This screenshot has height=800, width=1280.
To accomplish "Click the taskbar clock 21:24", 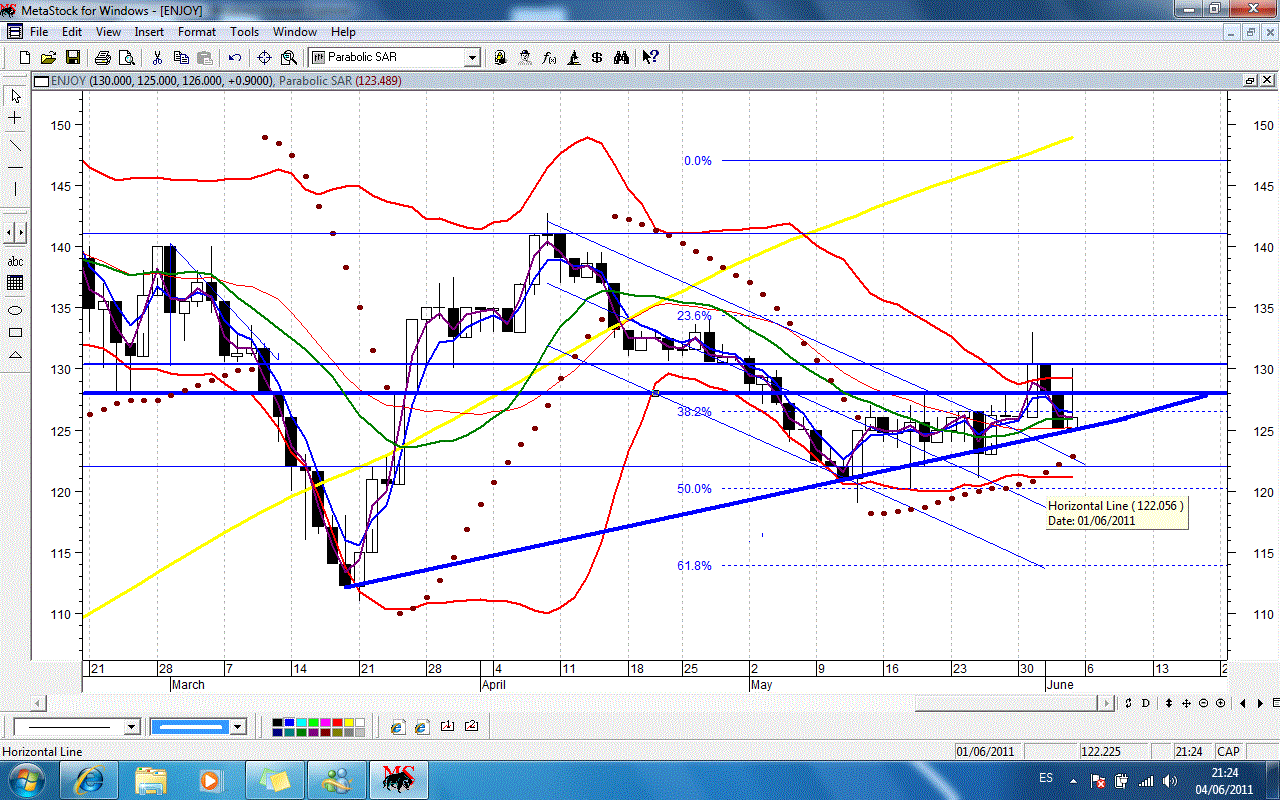I will pos(1225,772).
